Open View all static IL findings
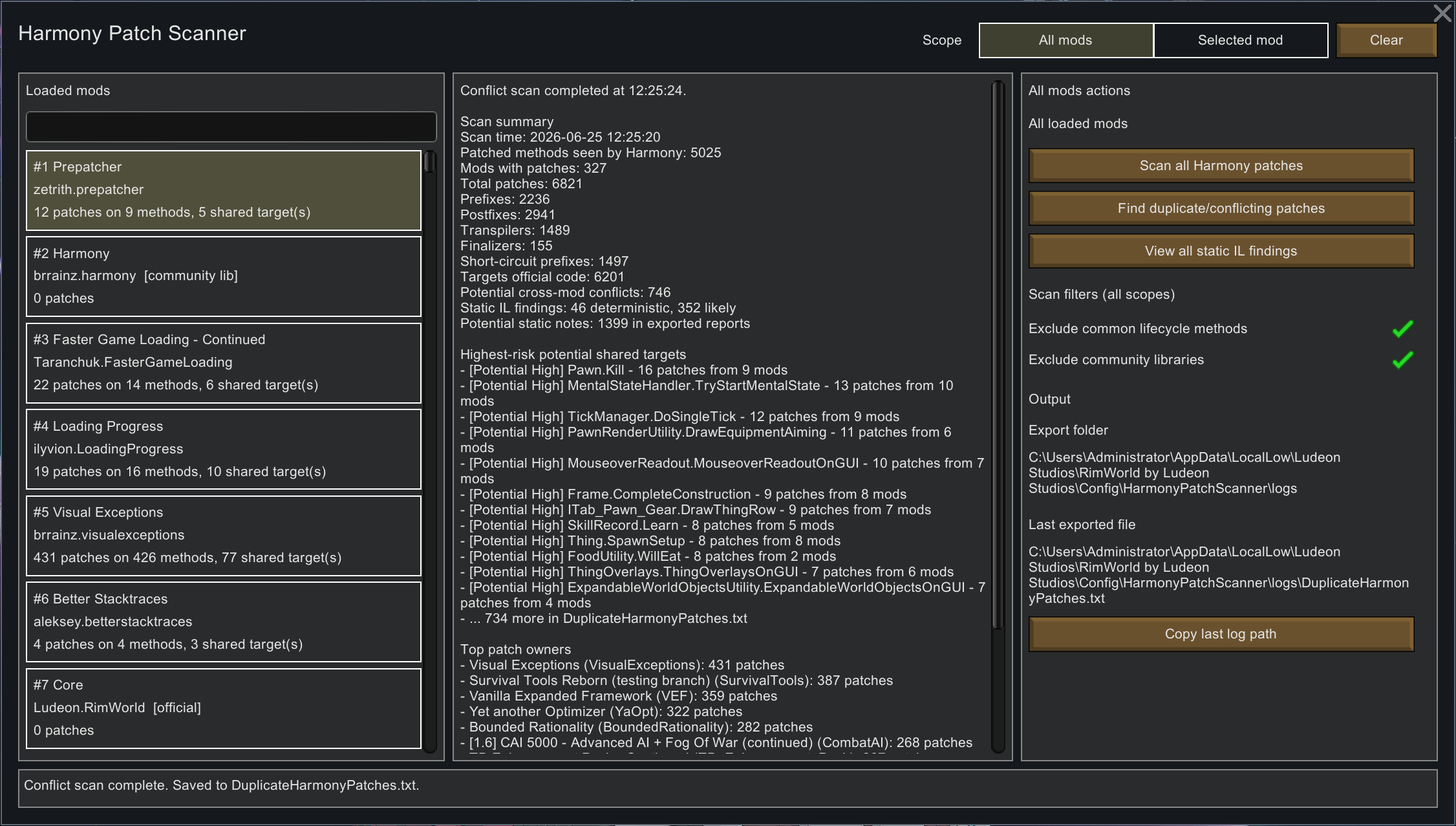The width and height of the screenshot is (1456, 826). point(1221,251)
